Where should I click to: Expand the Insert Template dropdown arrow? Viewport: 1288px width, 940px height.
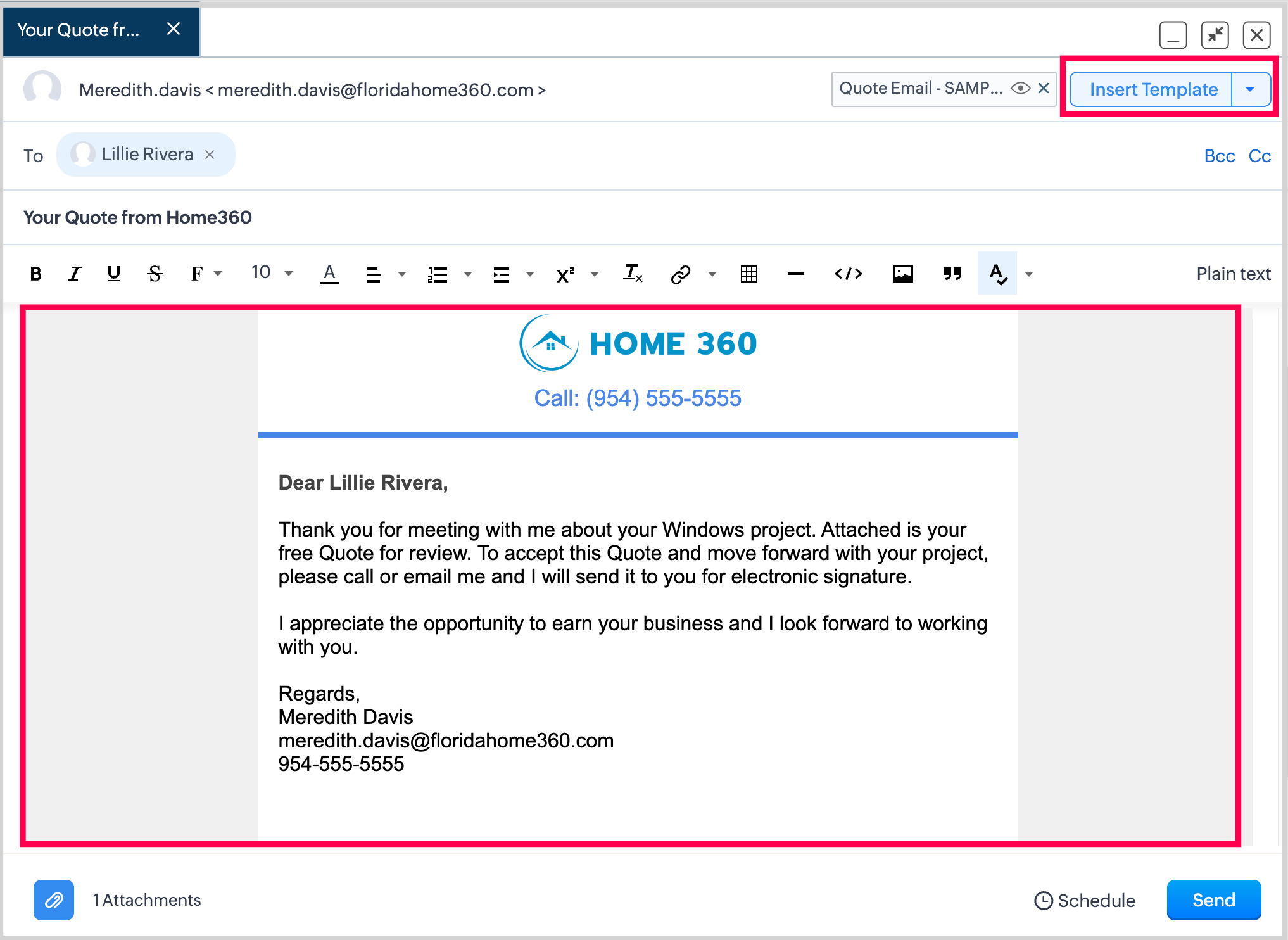tap(1250, 89)
